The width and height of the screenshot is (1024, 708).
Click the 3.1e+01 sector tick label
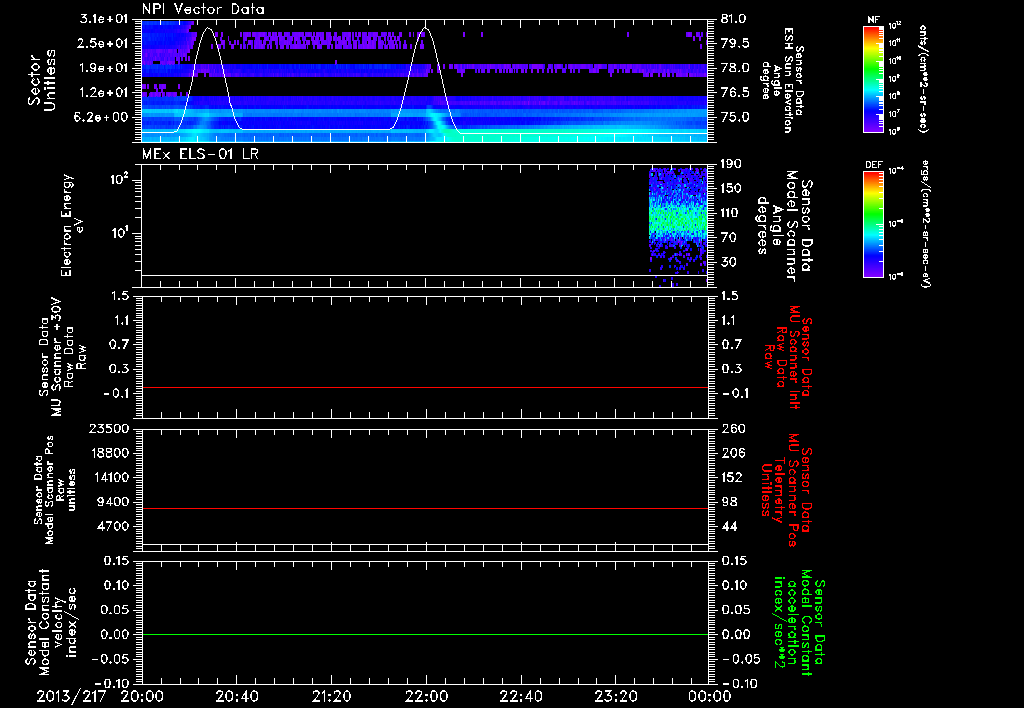coord(103,19)
